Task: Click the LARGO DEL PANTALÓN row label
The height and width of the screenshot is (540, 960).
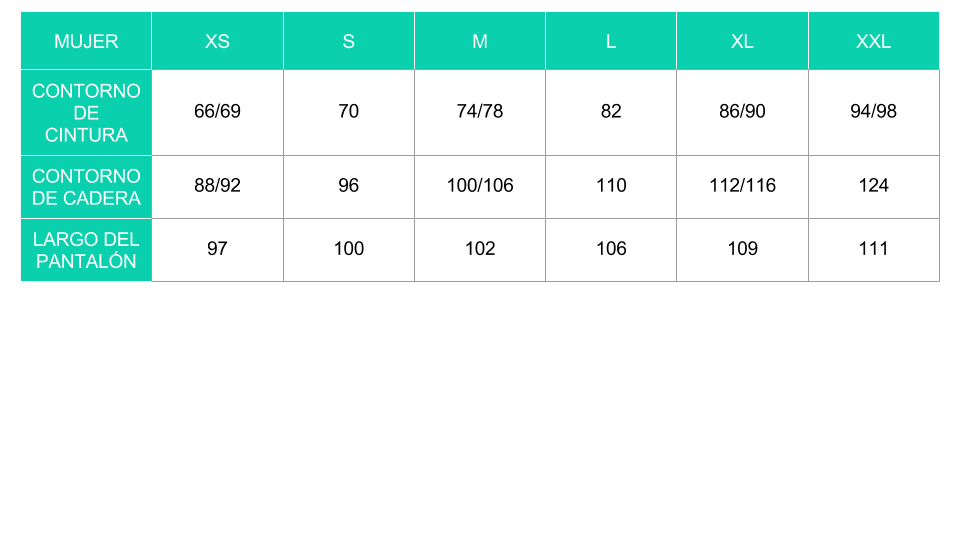Action: (x=86, y=250)
